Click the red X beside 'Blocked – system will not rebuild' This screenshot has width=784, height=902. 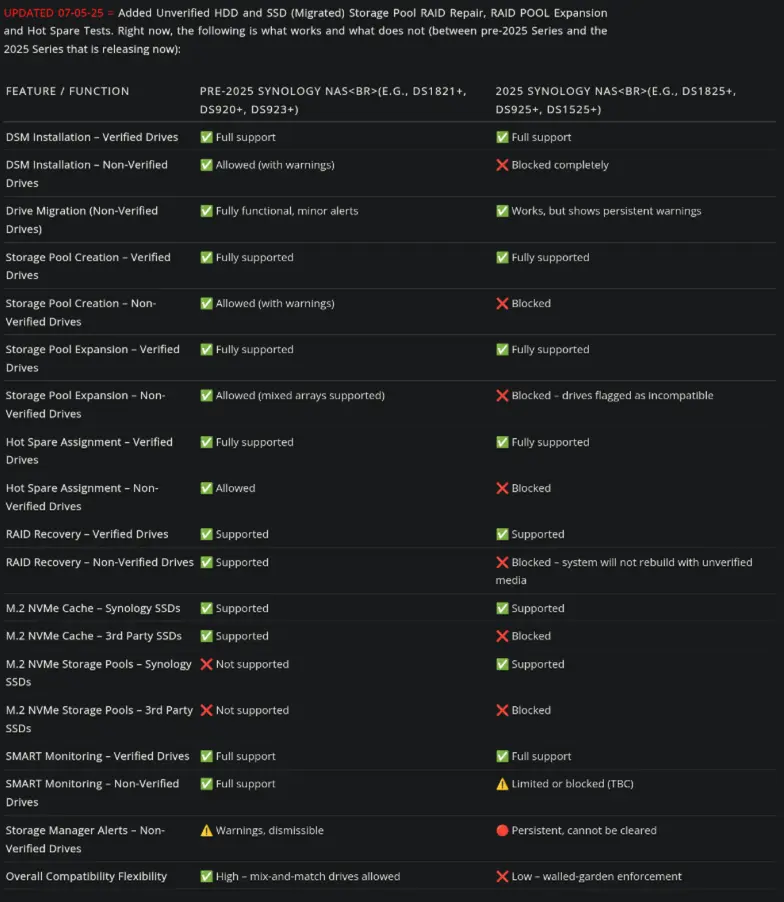coord(502,562)
